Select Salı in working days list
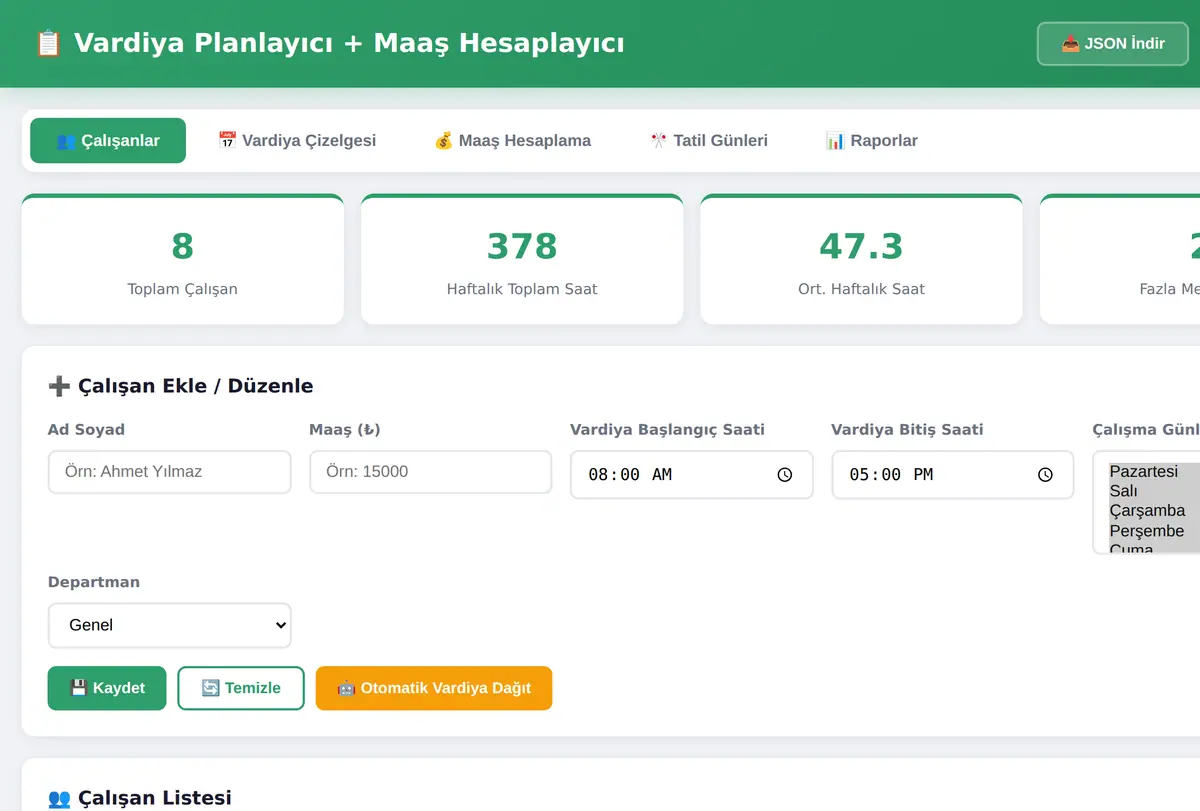Screen dimensions: 1200x811 1154,491
